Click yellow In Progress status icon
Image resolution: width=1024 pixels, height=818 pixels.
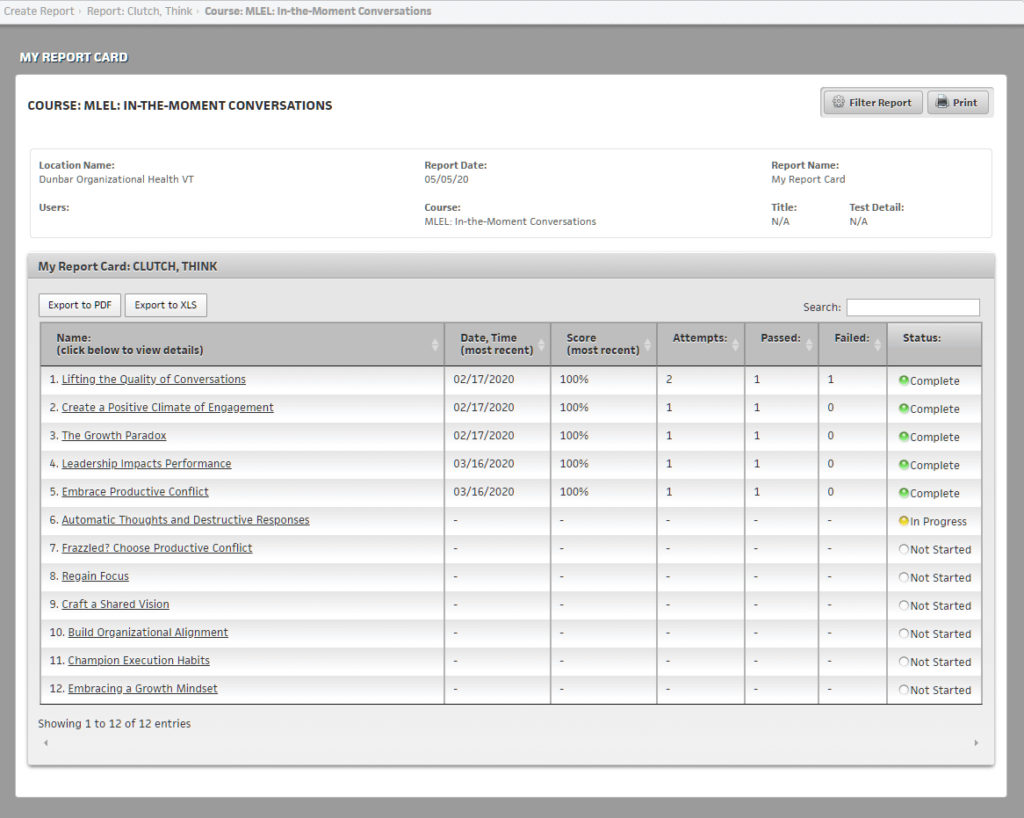click(904, 521)
